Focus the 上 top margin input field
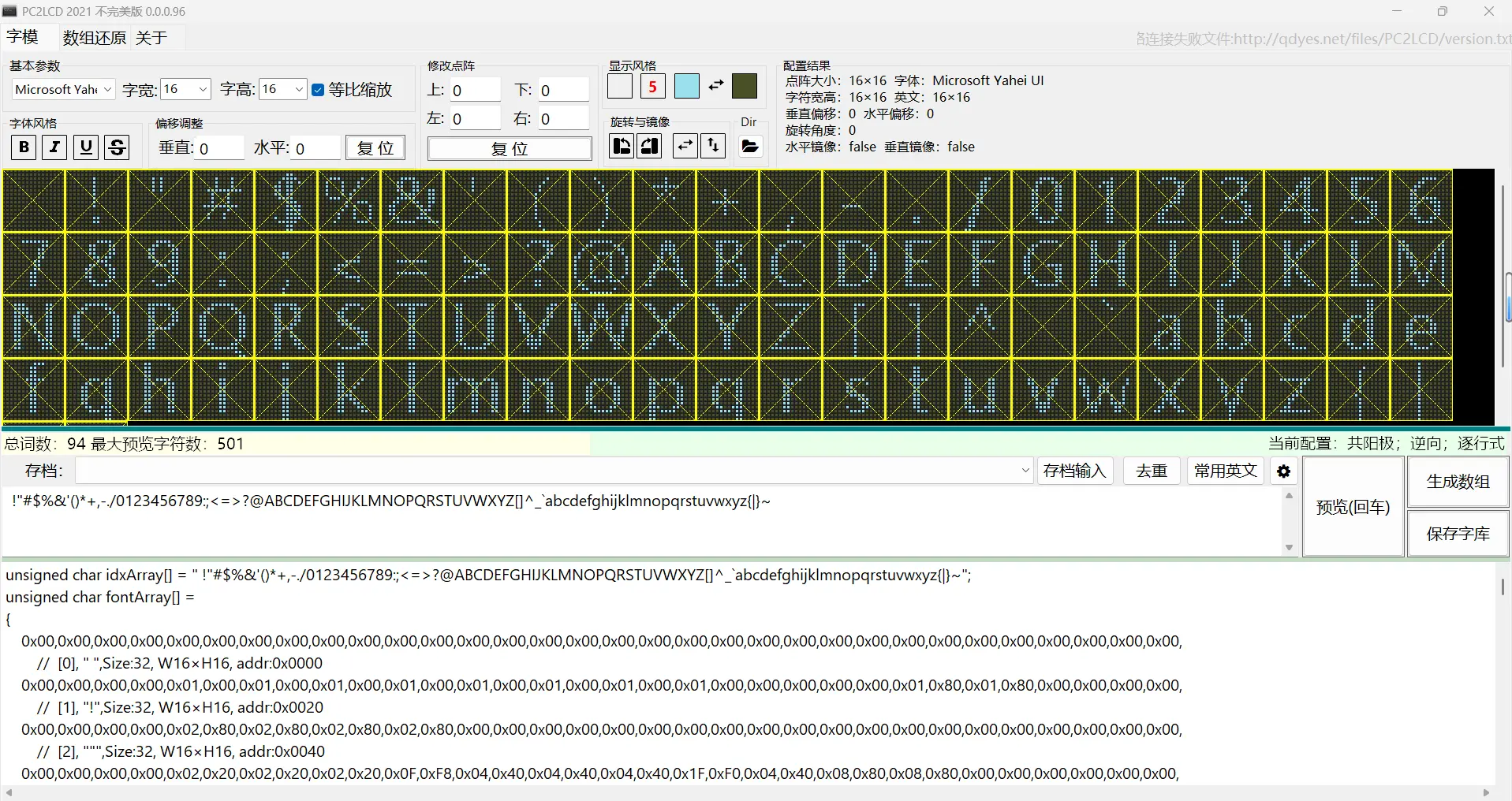Screen dimensions: 1512x801 coord(475,91)
